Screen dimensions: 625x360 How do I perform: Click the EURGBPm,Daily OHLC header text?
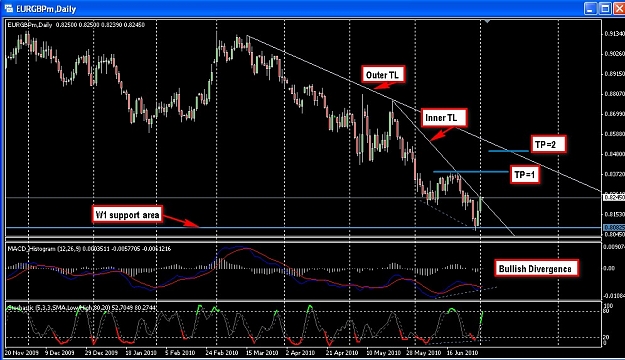coord(76,25)
